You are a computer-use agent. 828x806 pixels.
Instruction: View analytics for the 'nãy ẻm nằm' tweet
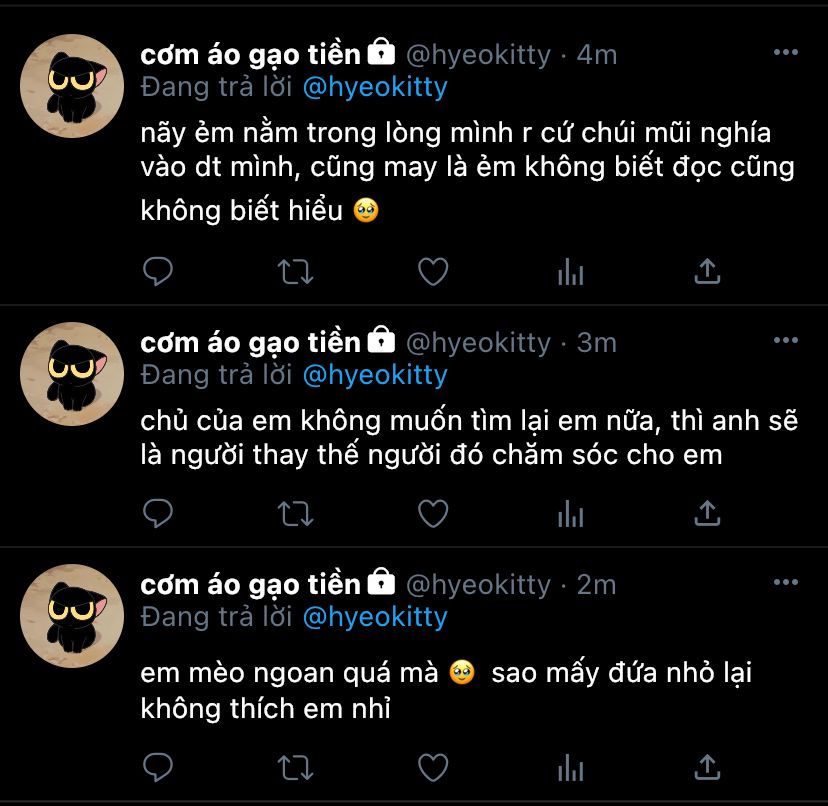point(570,271)
